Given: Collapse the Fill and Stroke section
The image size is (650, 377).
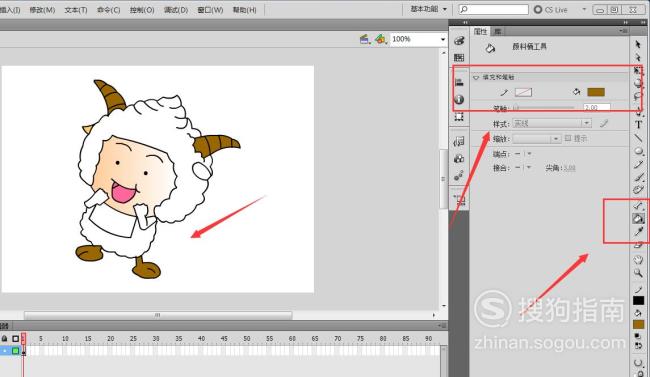Looking at the screenshot, I should coord(476,77).
